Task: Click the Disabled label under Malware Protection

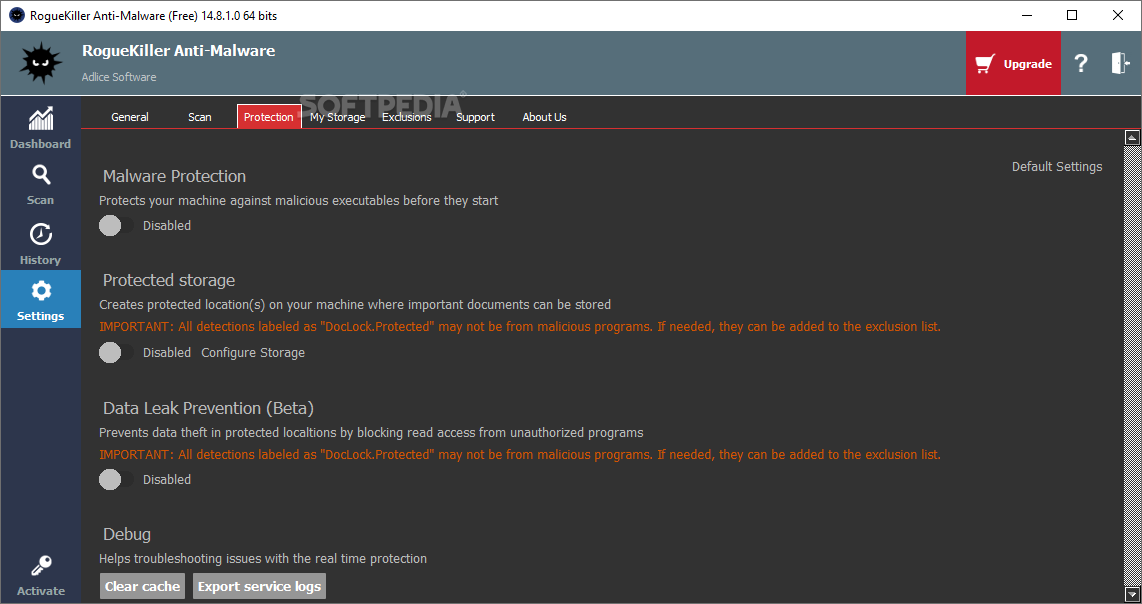Action: (x=167, y=226)
